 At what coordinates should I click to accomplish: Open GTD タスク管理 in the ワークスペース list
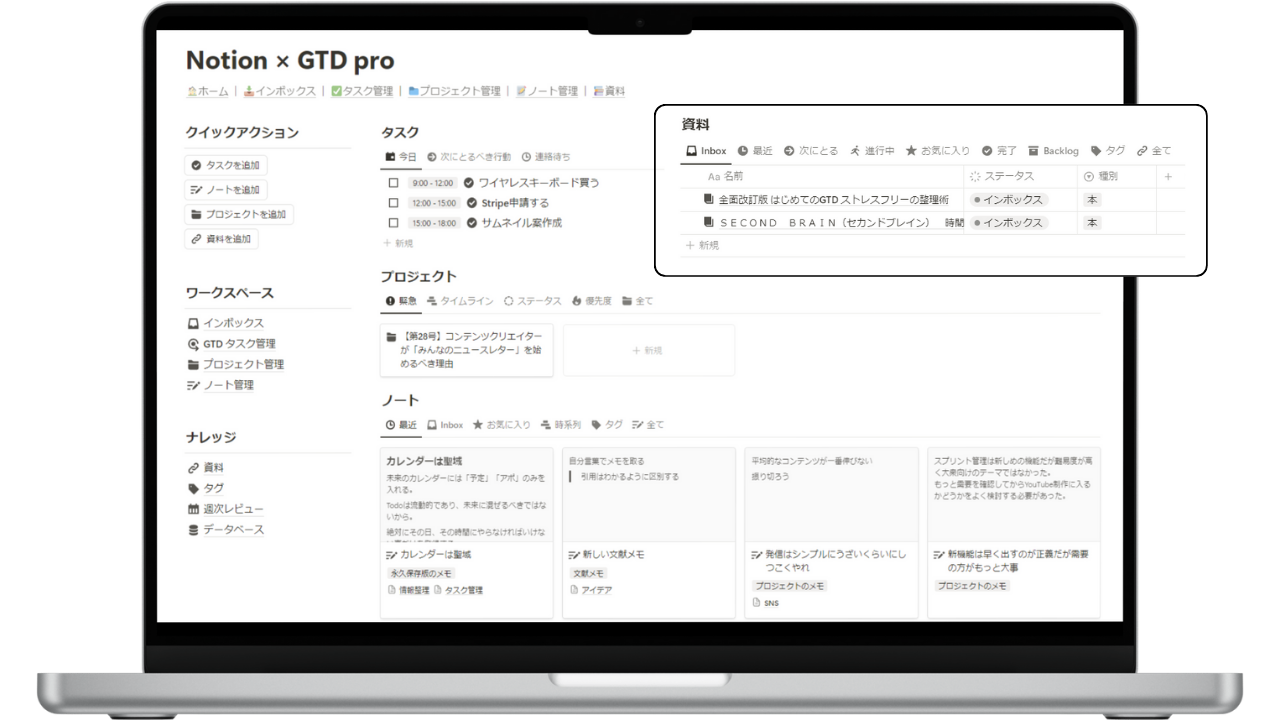(x=231, y=344)
